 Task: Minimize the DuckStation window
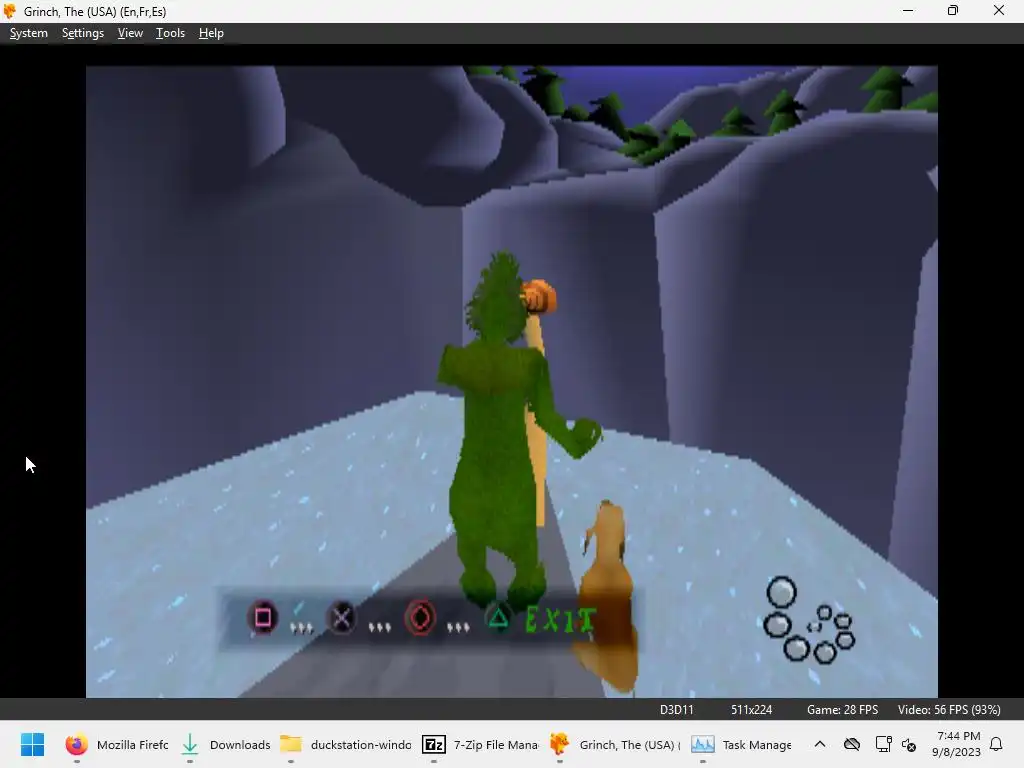[908, 11]
